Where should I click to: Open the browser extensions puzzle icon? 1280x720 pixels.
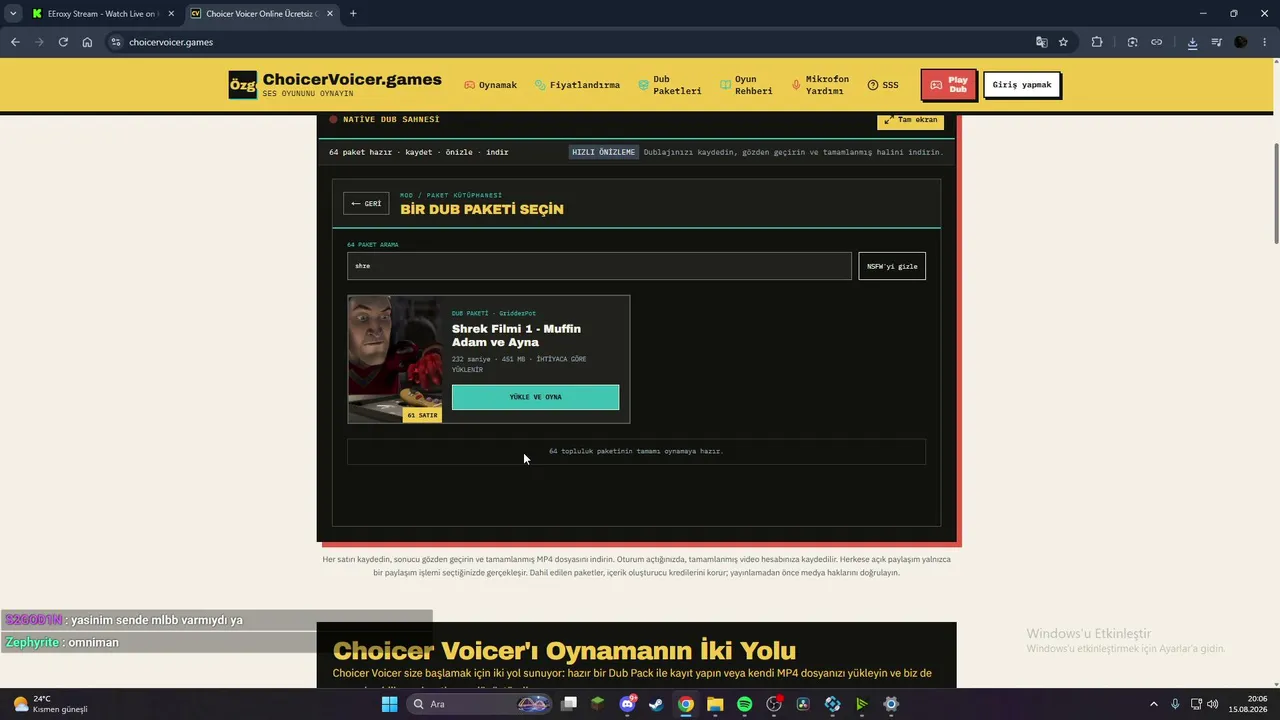[x=1097, y=42]
